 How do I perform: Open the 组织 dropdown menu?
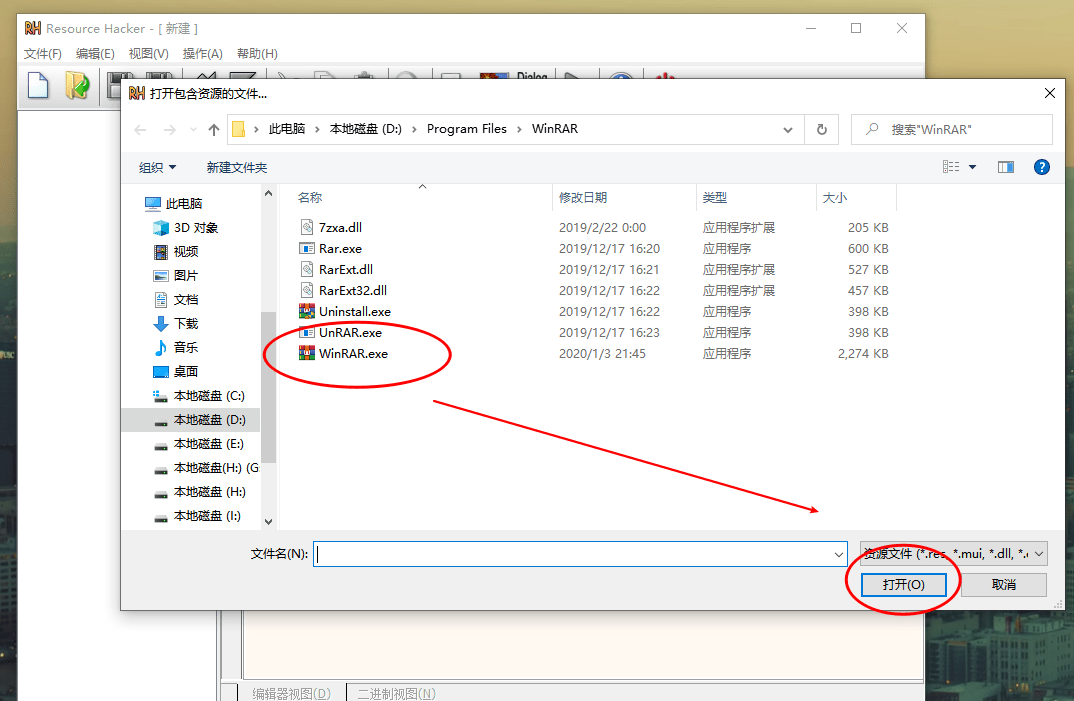point(158,168)
